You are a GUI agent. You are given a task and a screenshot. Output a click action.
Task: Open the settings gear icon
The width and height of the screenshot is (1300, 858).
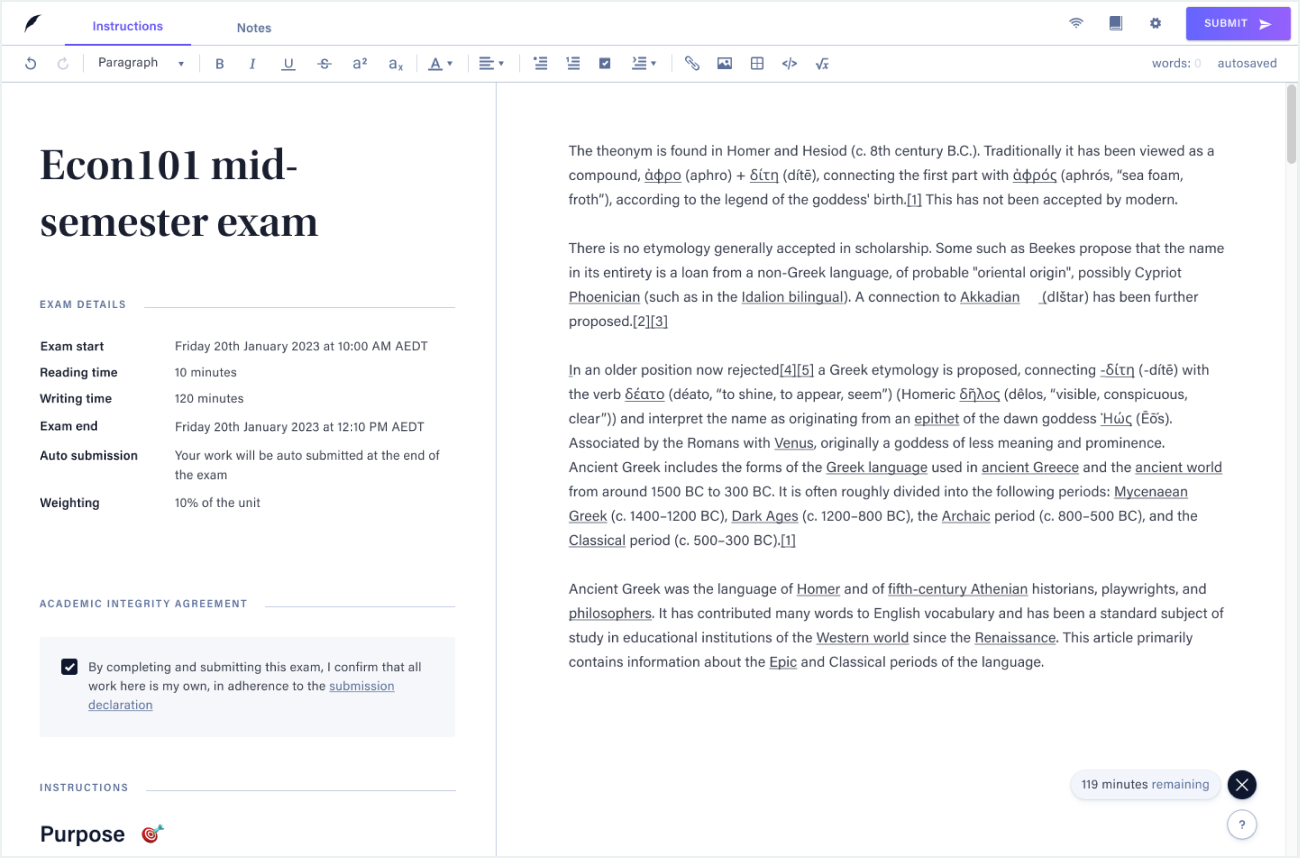click(1155, 24)
